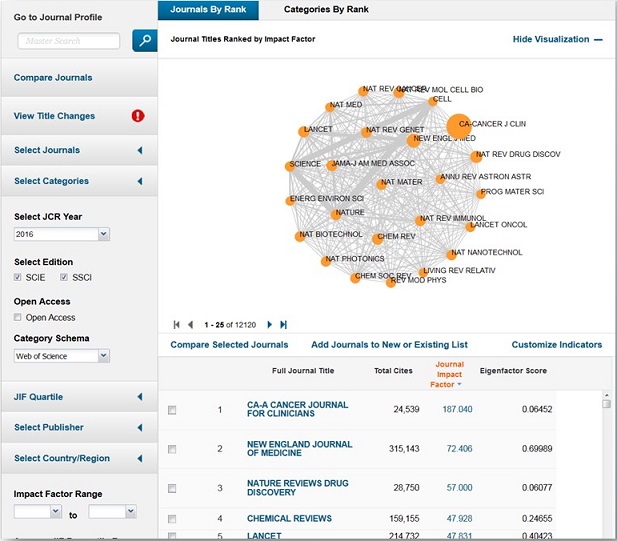Jump to last results page

pyautogui.click(x=283, y=325)
